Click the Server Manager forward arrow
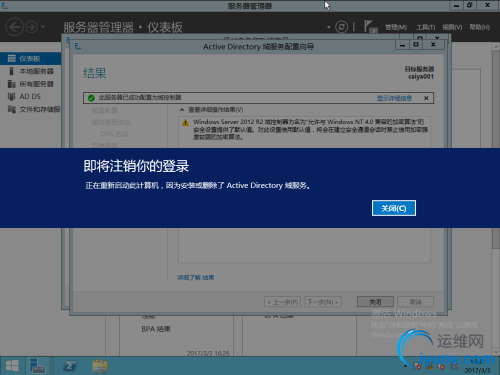The height and width of the screenshot is (375, 500). coord(31,27)
